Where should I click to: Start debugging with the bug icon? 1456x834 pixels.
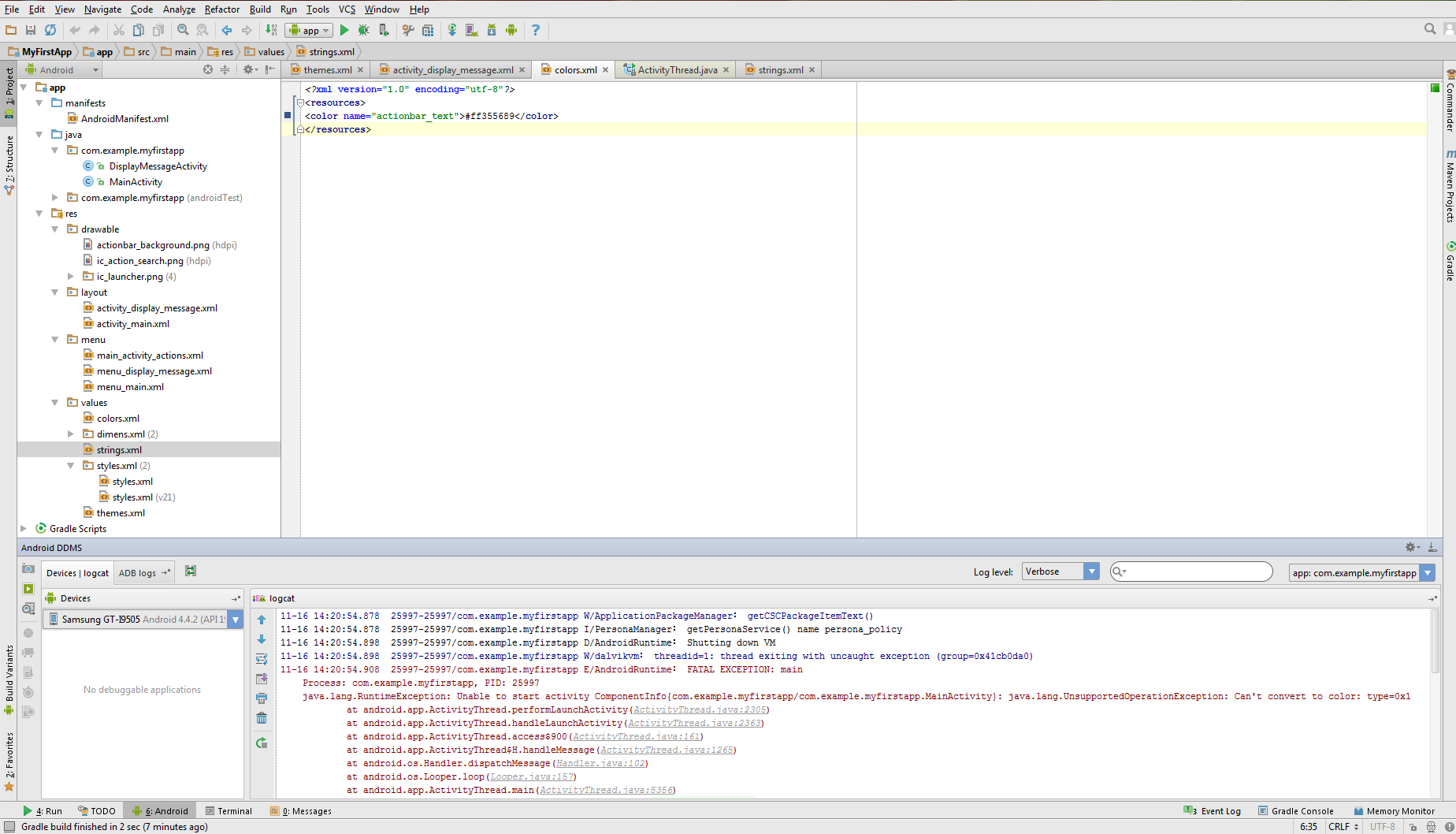click(x=363, y=30)
